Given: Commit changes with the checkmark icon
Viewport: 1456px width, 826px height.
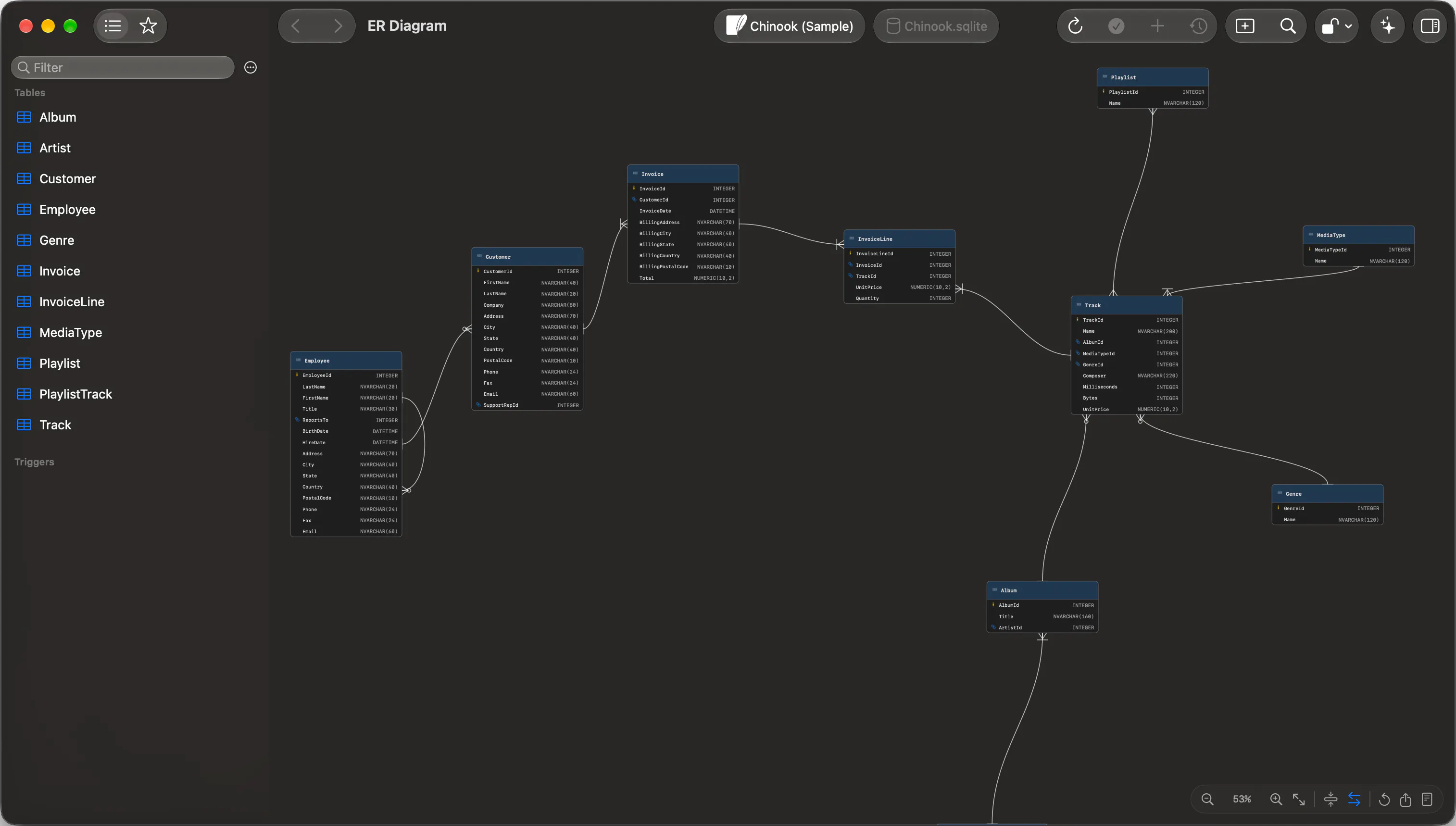Looking at the screenshot, I should [x=1116, y=26].
